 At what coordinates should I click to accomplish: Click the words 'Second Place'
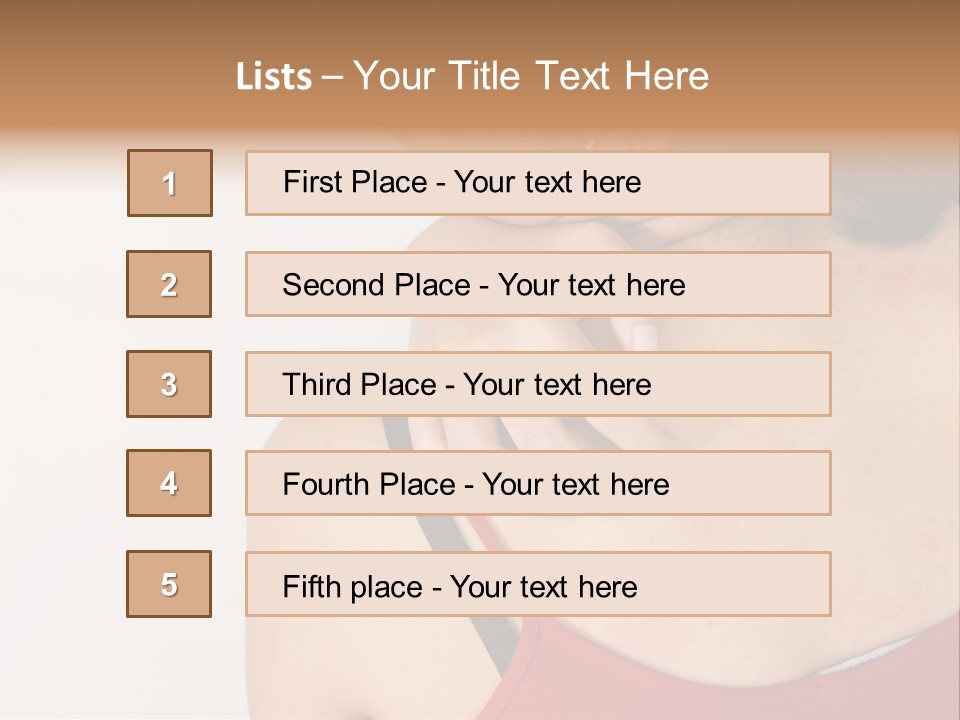coord(377,285)
